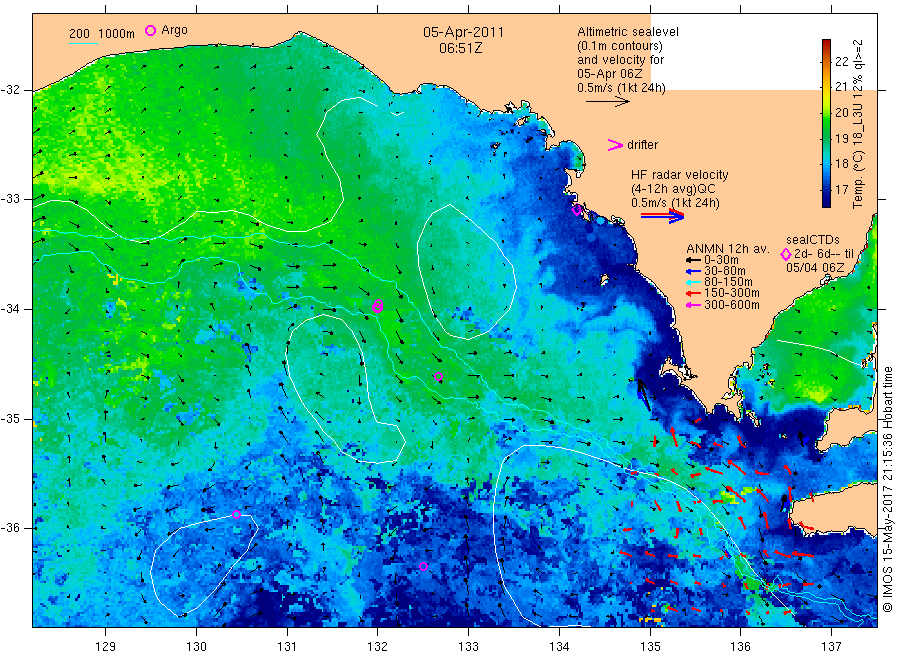Click the 136 longitude axis label

click(x=740, y=647)
